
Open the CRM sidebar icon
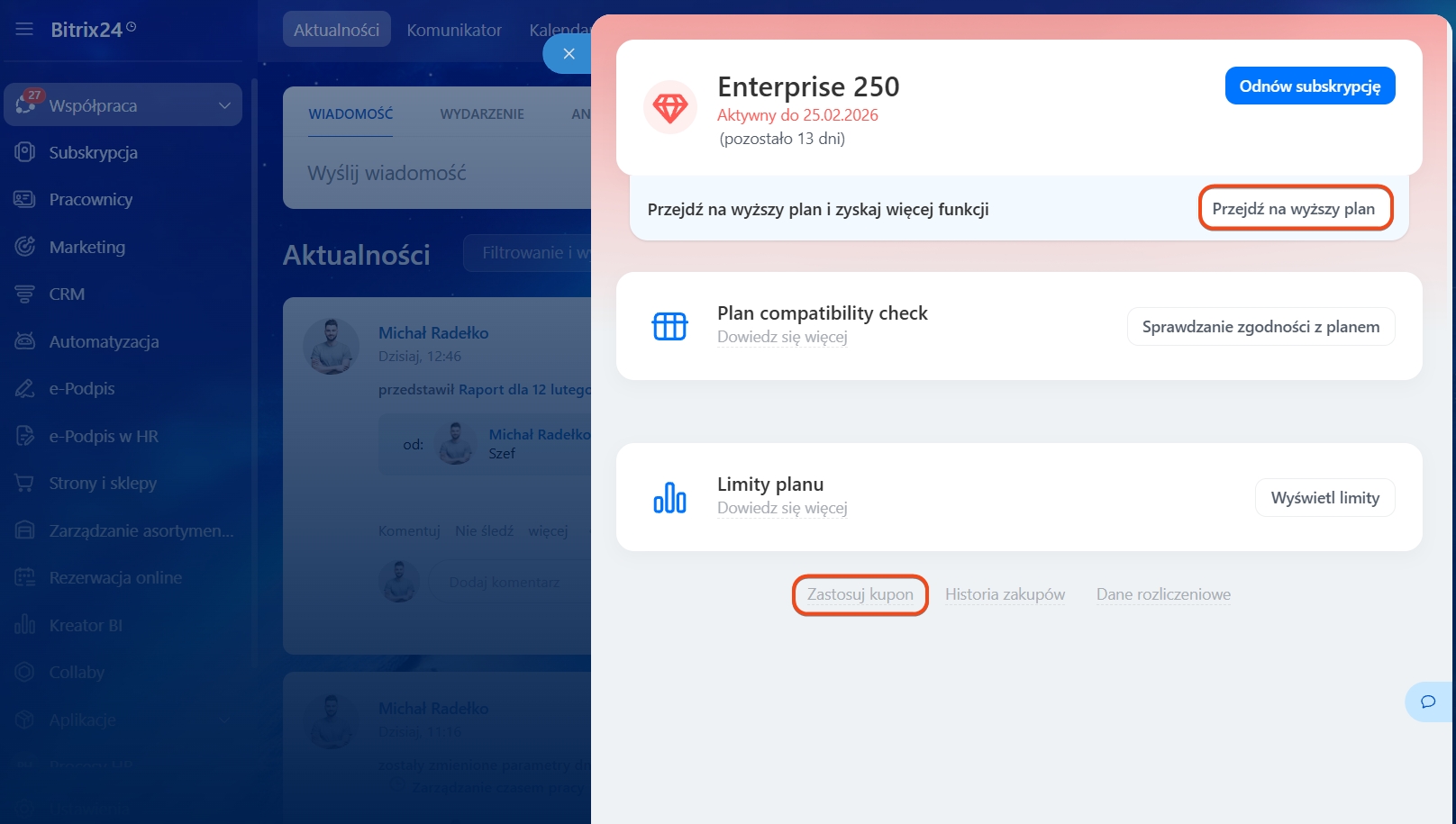24,294
